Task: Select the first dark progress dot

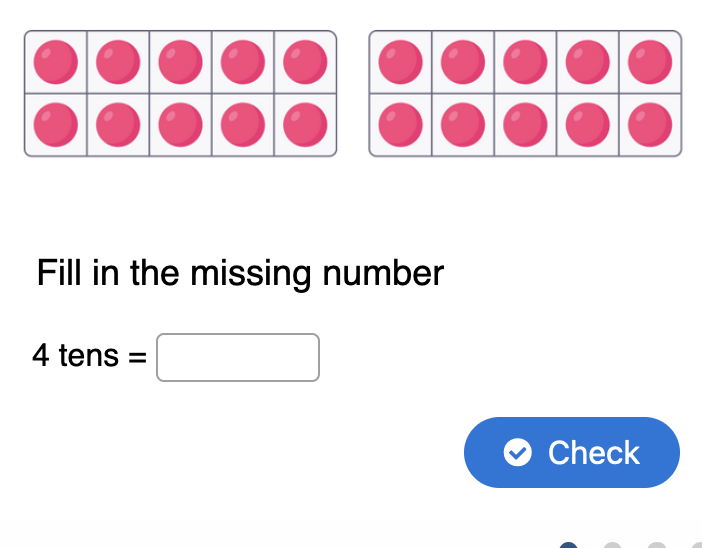Action: tap(569, 545)
